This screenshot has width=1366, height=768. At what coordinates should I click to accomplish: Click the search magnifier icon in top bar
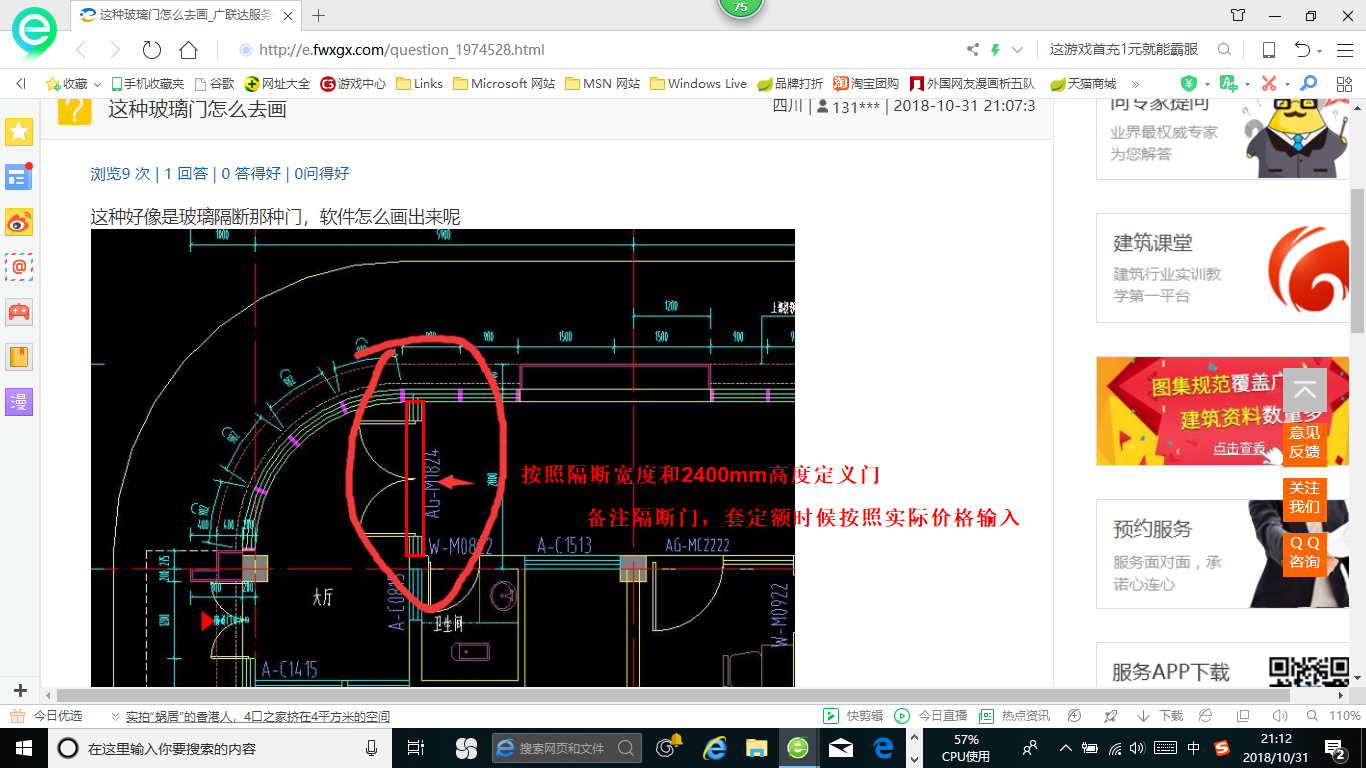1224,50
